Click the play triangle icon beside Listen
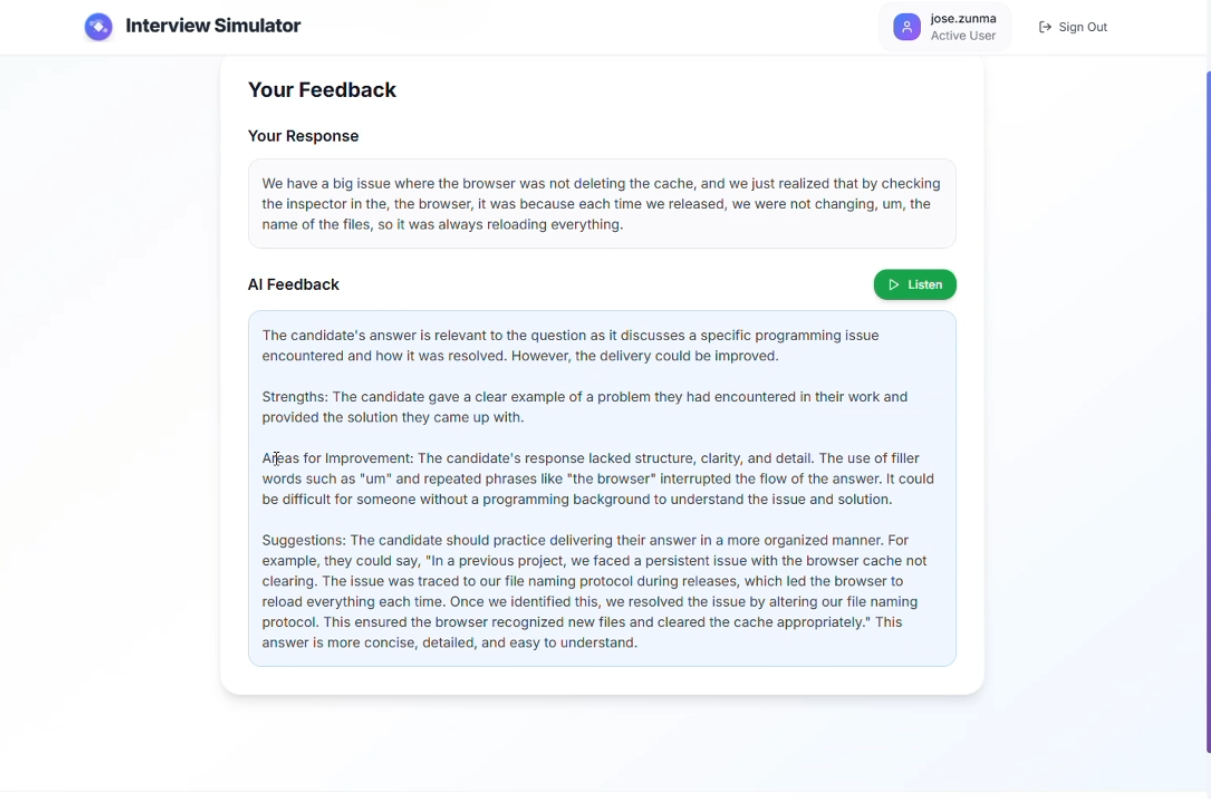The height and width of the screenshot is (799, 1211). tap(894, 285)
